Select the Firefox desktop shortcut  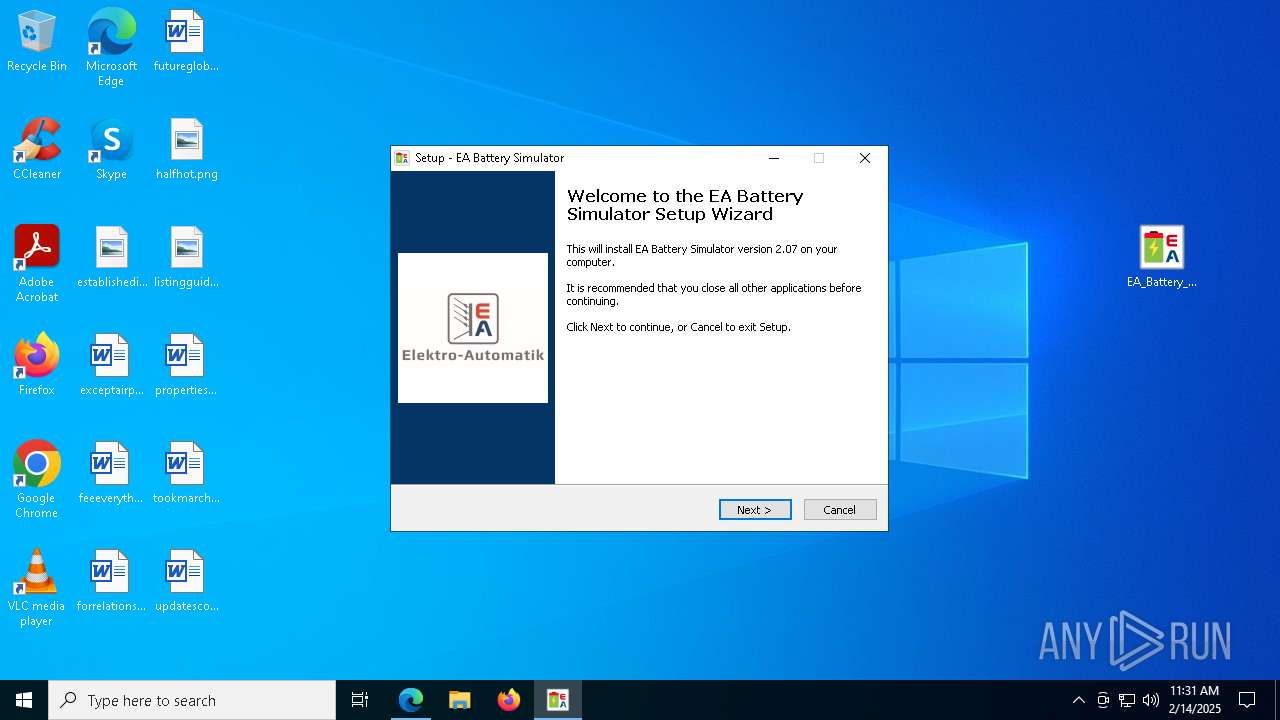[37, 365]
